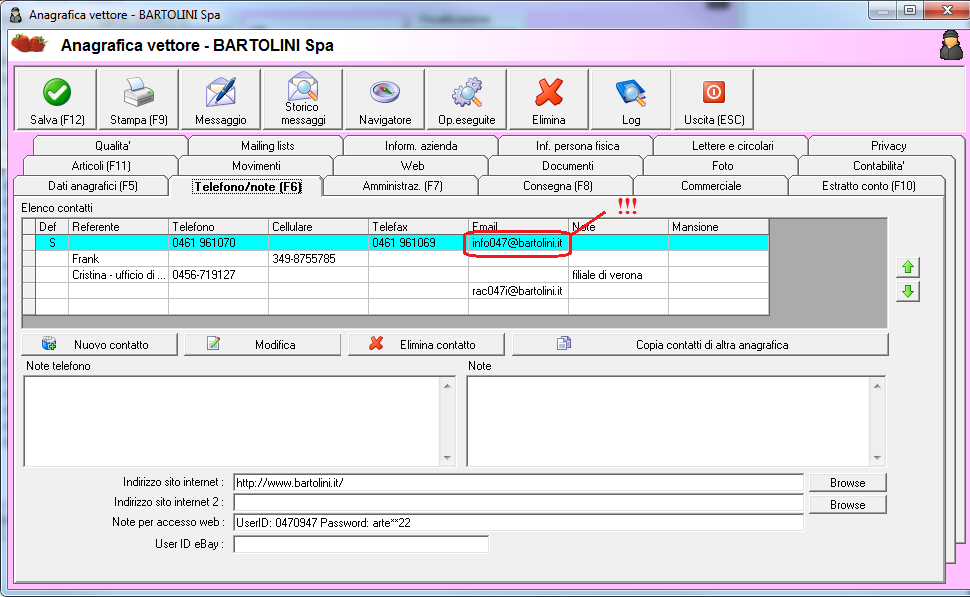Click the Indirizzo sito internet field

pyautogui.click(x=518, y=483)
